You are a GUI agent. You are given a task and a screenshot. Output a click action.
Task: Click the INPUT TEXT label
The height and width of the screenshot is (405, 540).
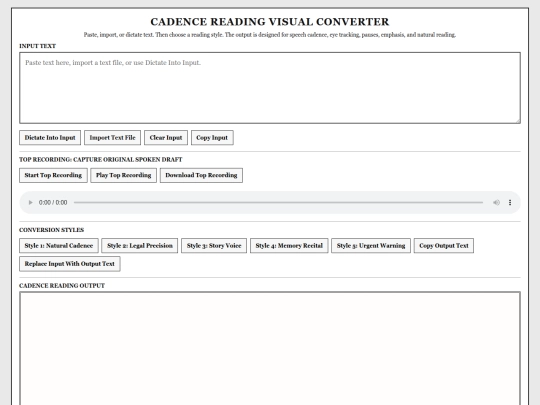[x=38, y=46]
